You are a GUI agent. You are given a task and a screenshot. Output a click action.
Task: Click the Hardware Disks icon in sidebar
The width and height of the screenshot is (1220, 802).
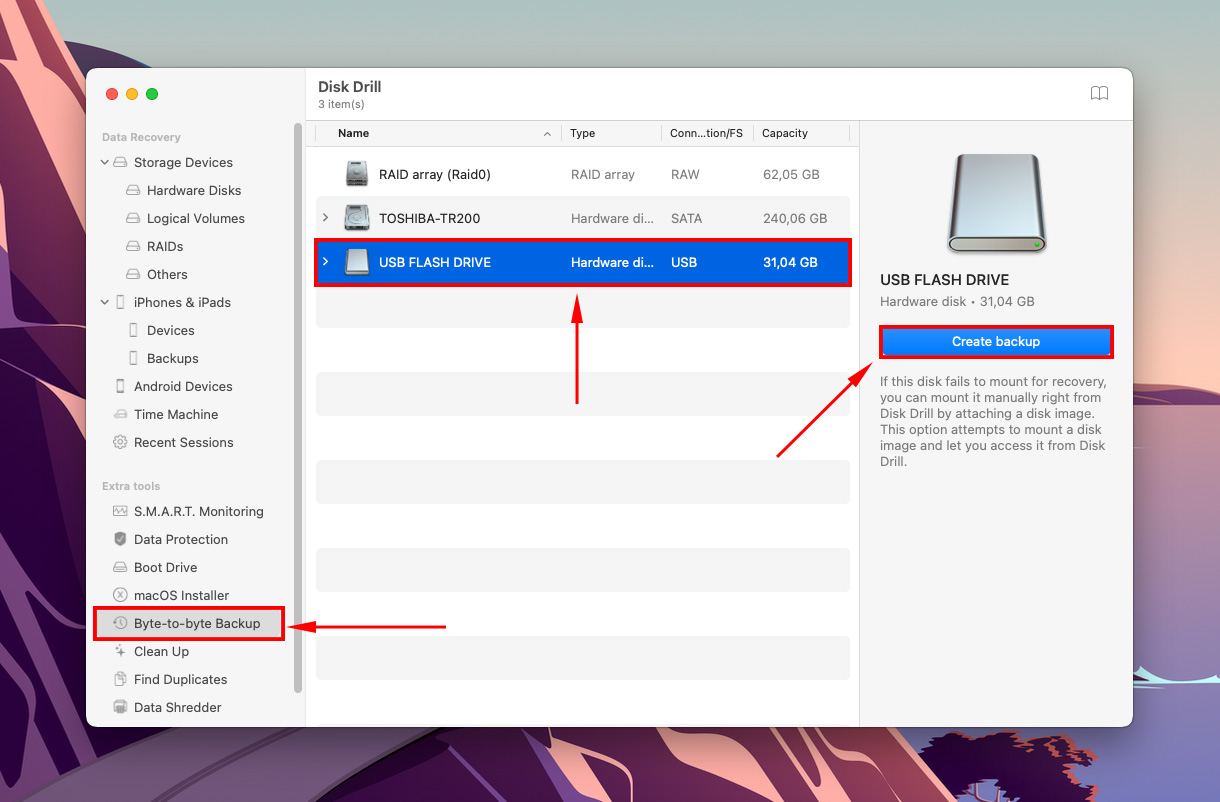(x=133, y=190)
